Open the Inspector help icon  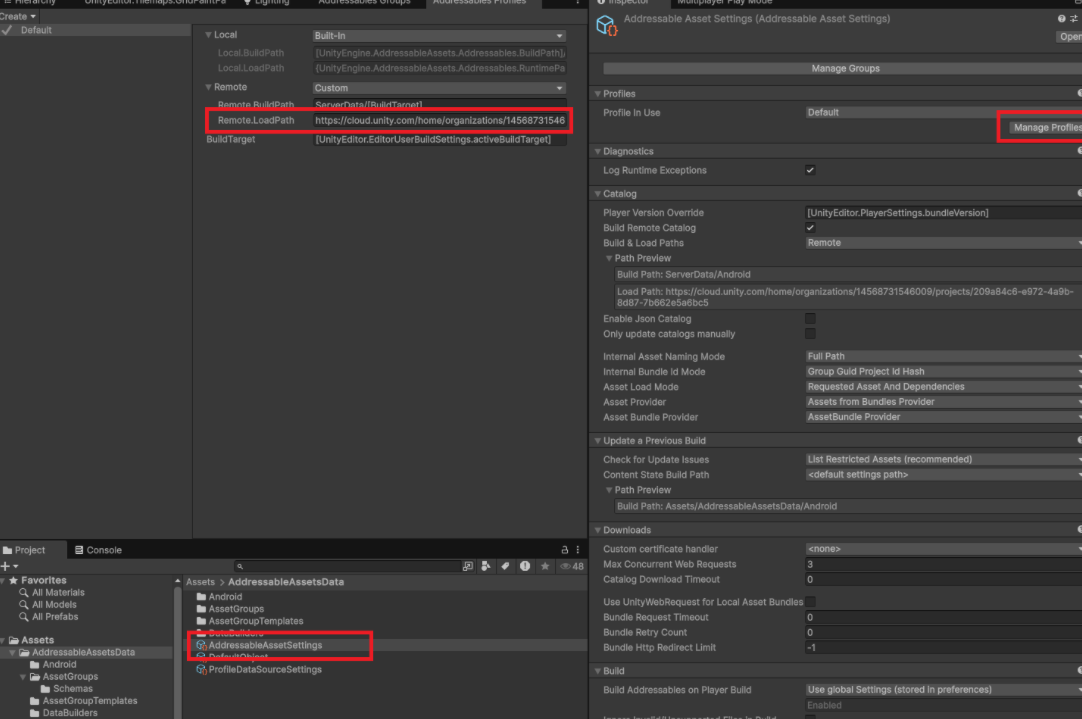point(1061,19)
